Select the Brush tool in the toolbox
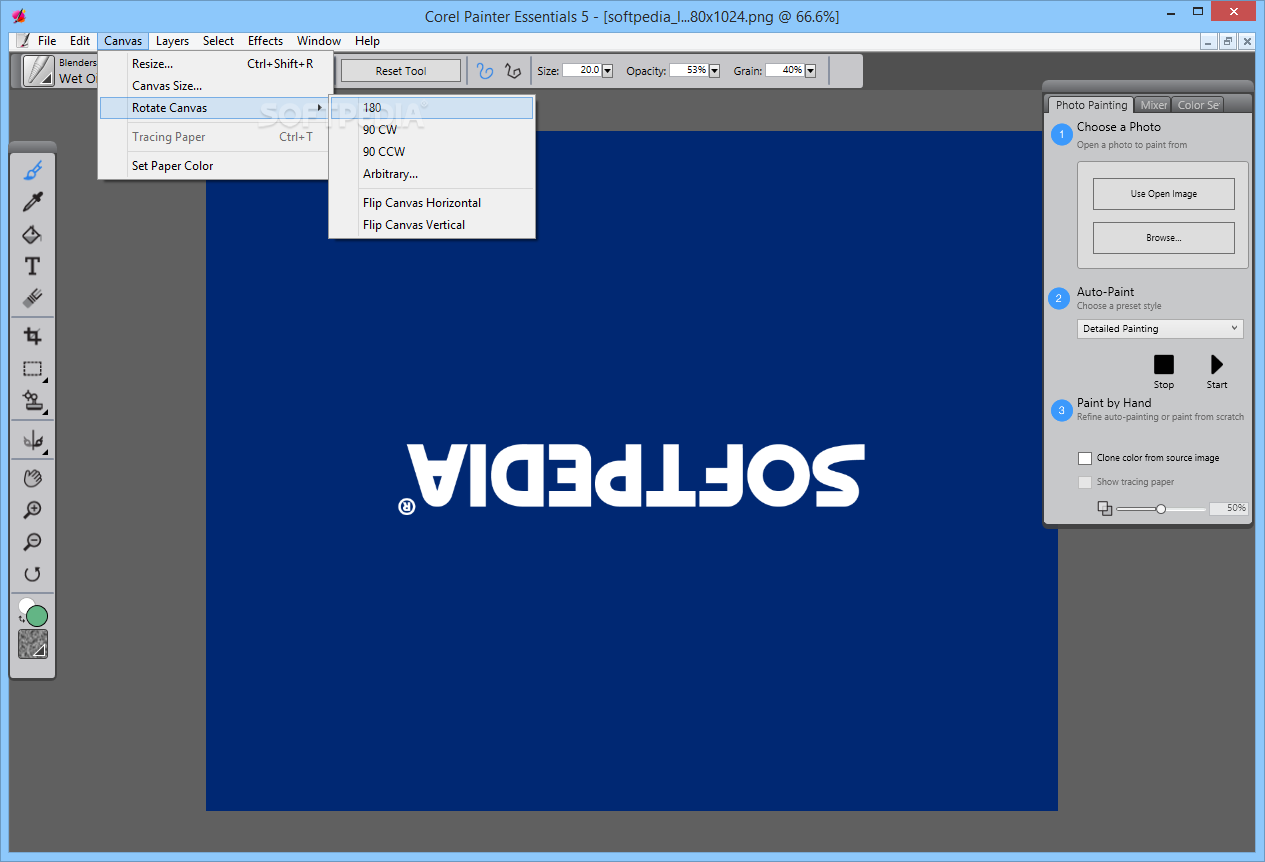Viewport: 1265px width, 862px height. [x=32, y=171]
